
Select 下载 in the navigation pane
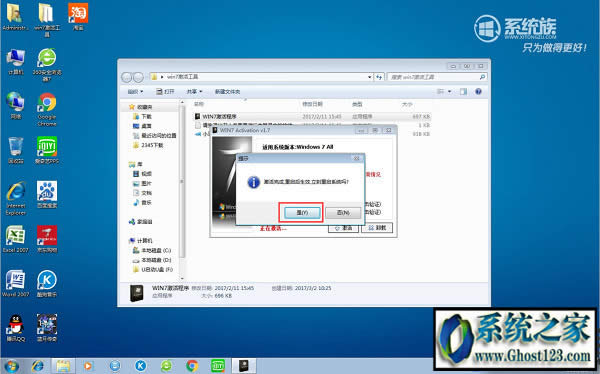pyautogui.click(x=142, y=116)
